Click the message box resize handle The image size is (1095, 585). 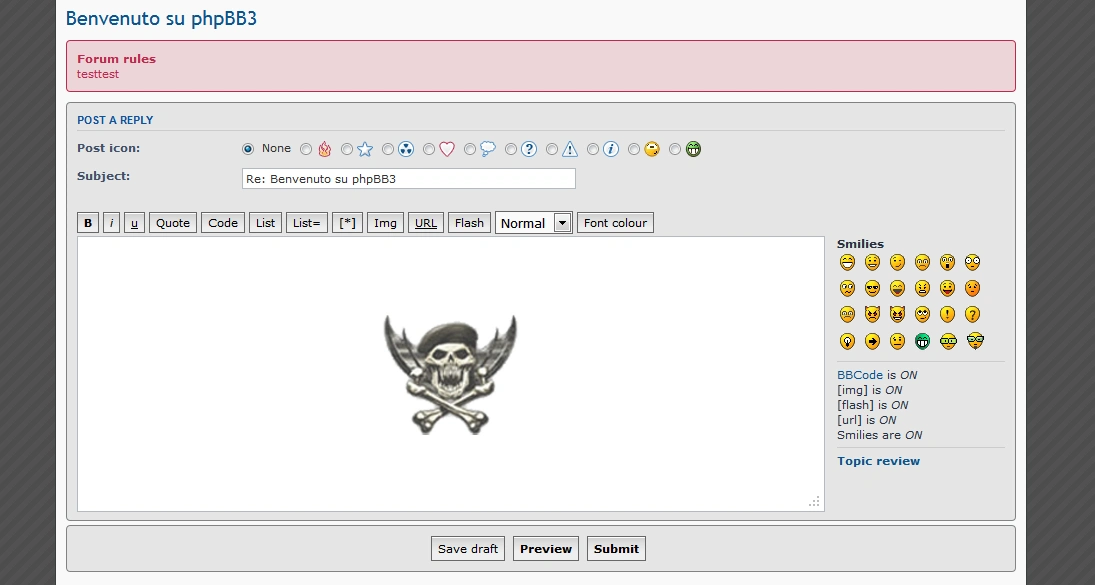coord(814,501)
